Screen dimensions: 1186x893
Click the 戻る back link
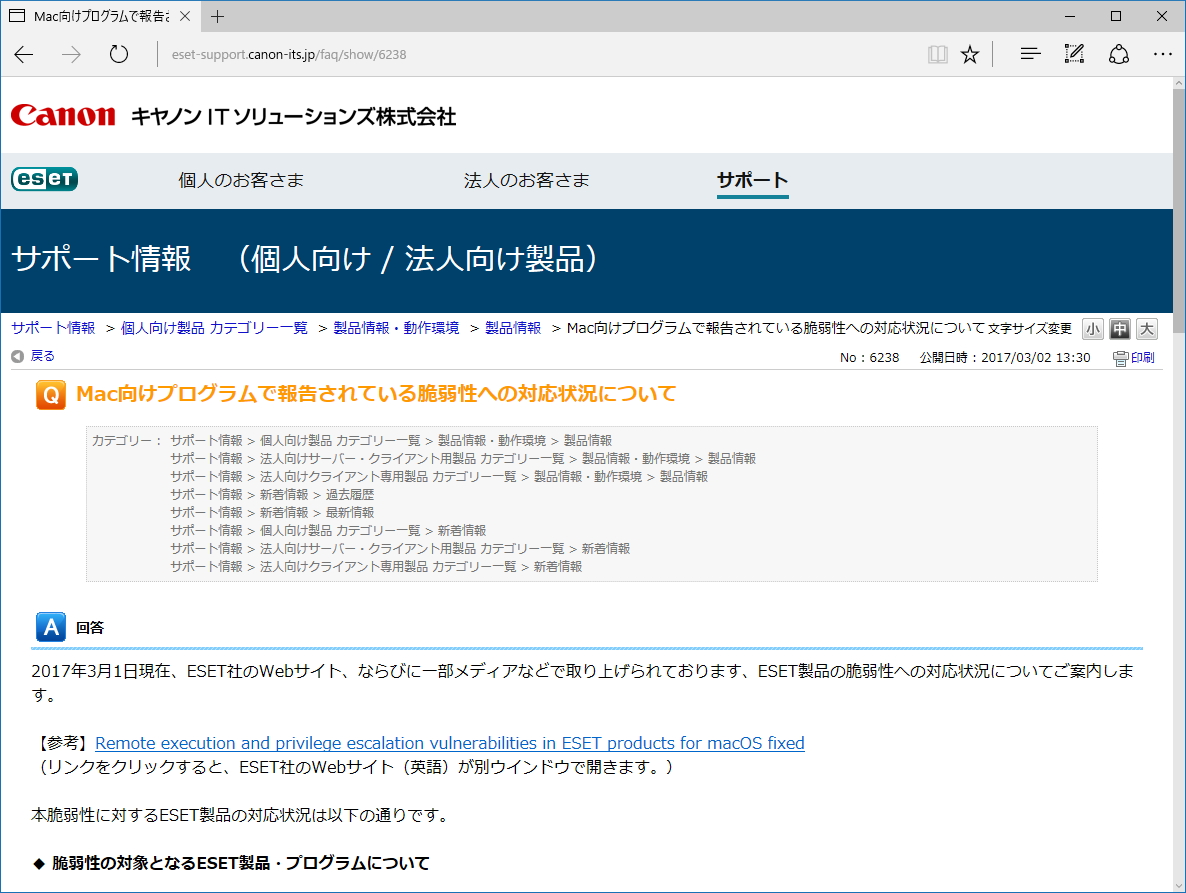coord(42,356)
